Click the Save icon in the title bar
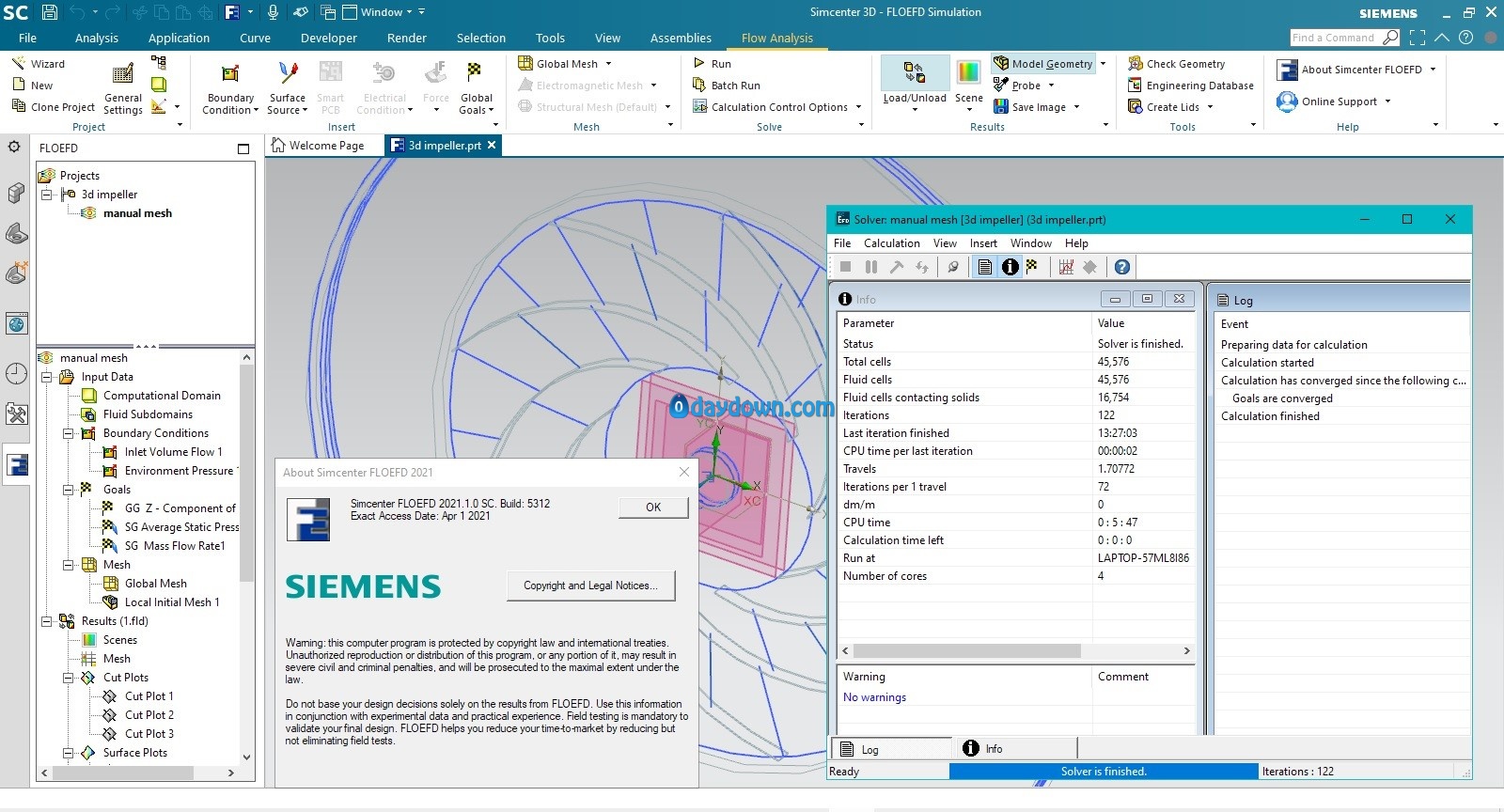Viewport: 1504px width, 812px height. click(x=50, y=12)
